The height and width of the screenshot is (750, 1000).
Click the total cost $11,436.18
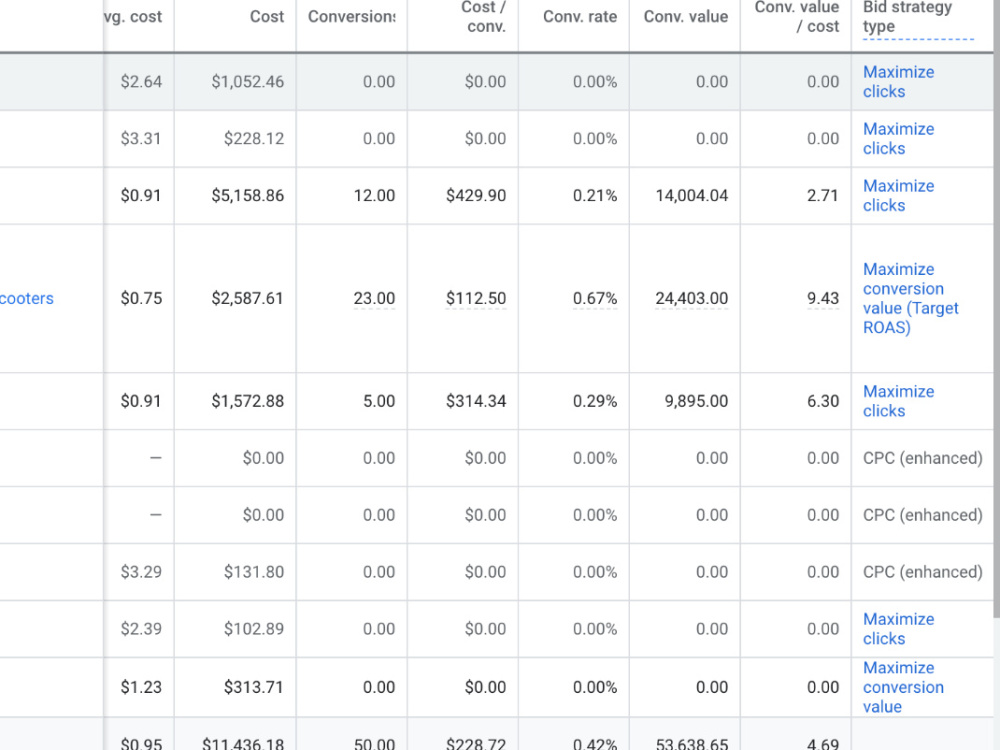[x=243, y=744]
